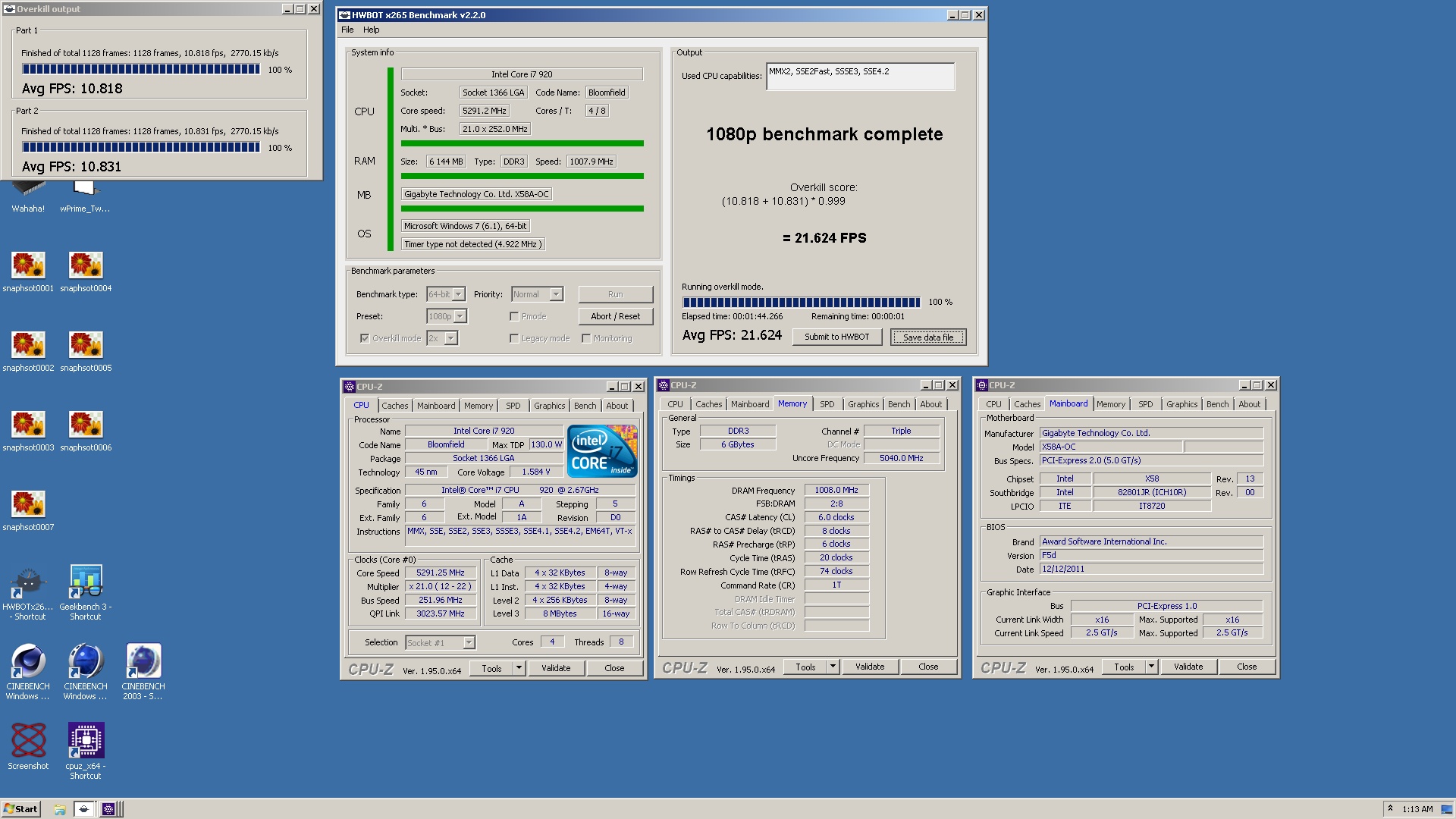Switch to Caches tab in first CPU-Z window
The width and height of the screenshot is (1456, 819).
[394, 406]
